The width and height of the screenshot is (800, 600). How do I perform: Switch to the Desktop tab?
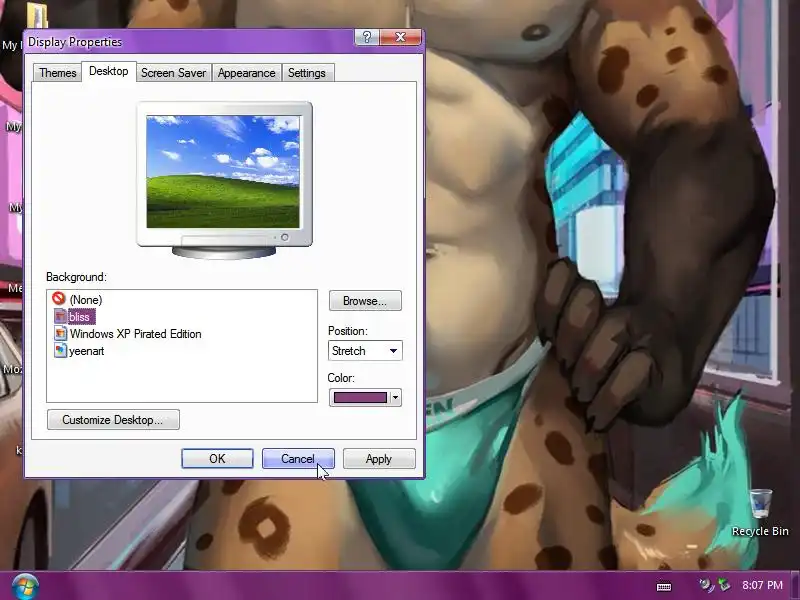[x=109, y=71]
